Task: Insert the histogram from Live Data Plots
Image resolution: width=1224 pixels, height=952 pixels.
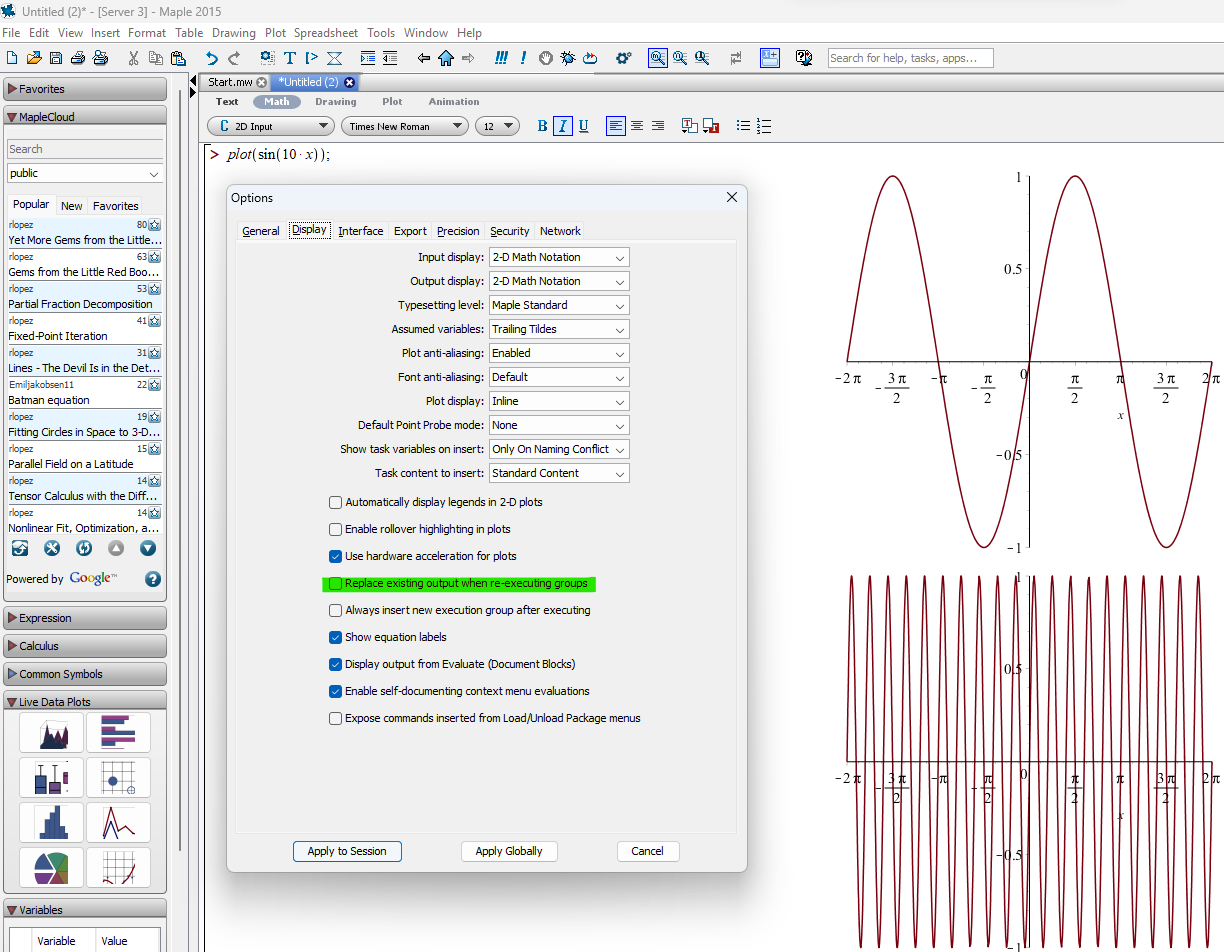Action: [x=51, y=822]
